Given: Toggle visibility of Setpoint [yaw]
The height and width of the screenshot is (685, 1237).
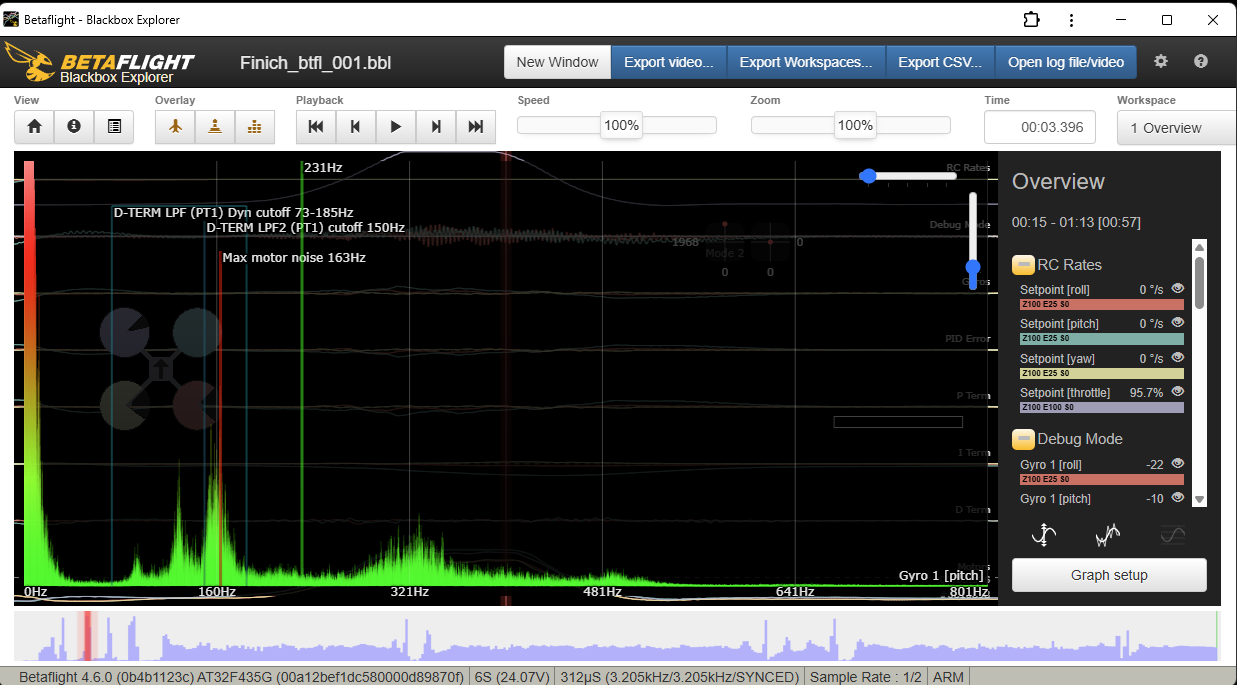Looking at the screenshot, I should click(x=1177, y=357).
